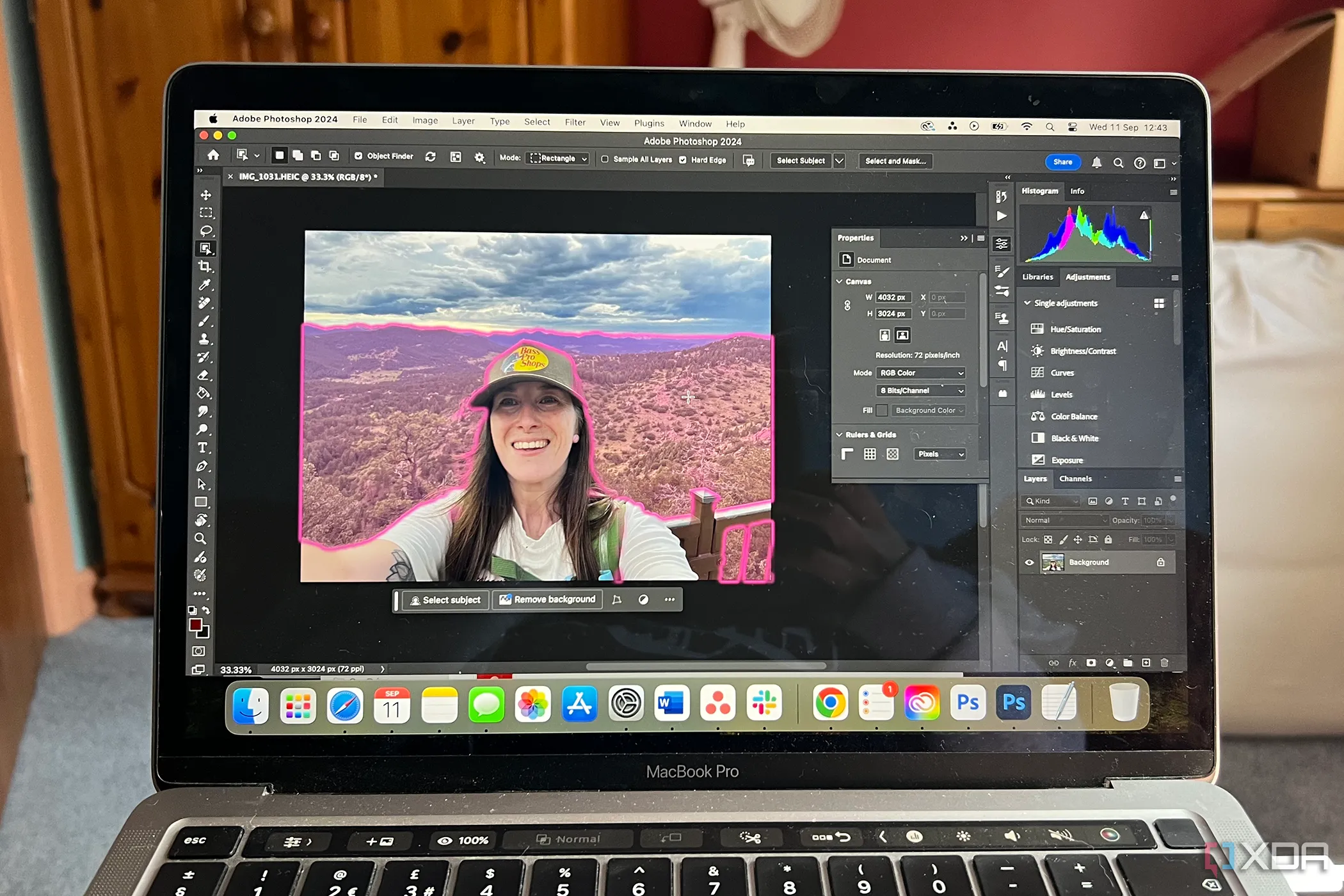Select the Eyedropper tool
1344x896 pixels.
tap(205, 285)
